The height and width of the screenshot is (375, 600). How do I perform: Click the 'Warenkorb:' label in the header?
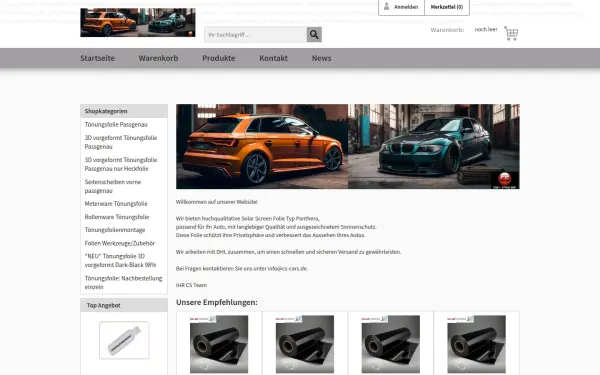[447, 30]
